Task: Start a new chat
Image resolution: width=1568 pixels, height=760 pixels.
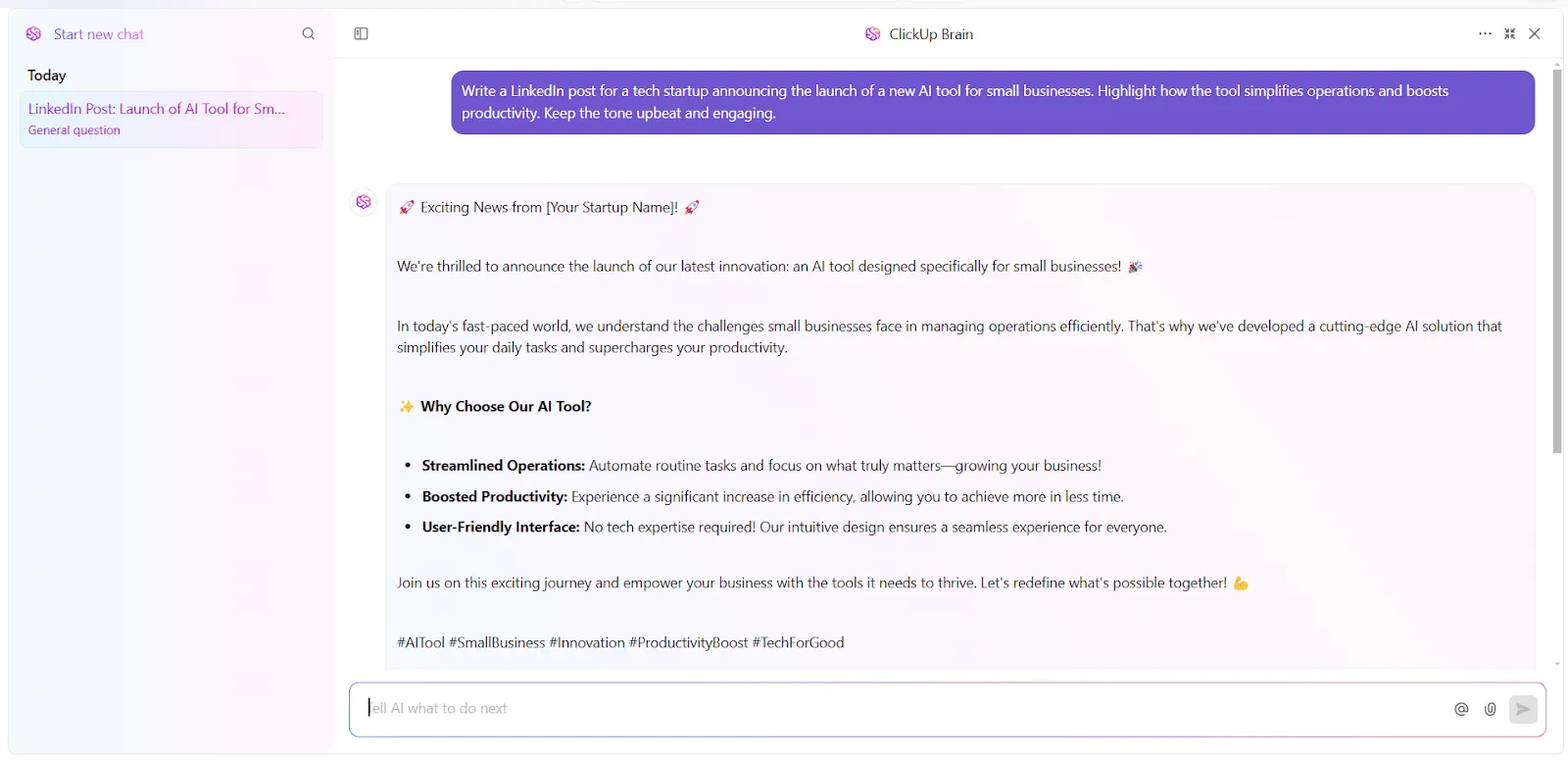Action: pyautogui.click(x=98, y=33)
